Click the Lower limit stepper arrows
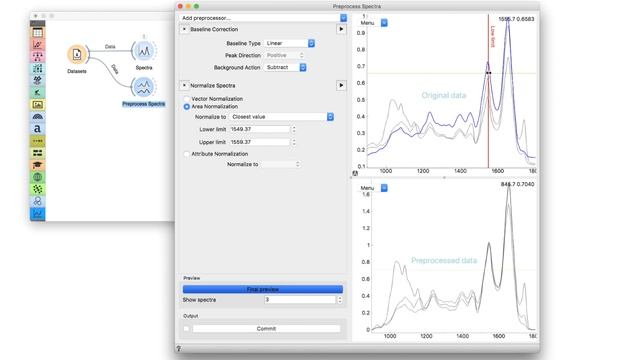 click(293, 129)
